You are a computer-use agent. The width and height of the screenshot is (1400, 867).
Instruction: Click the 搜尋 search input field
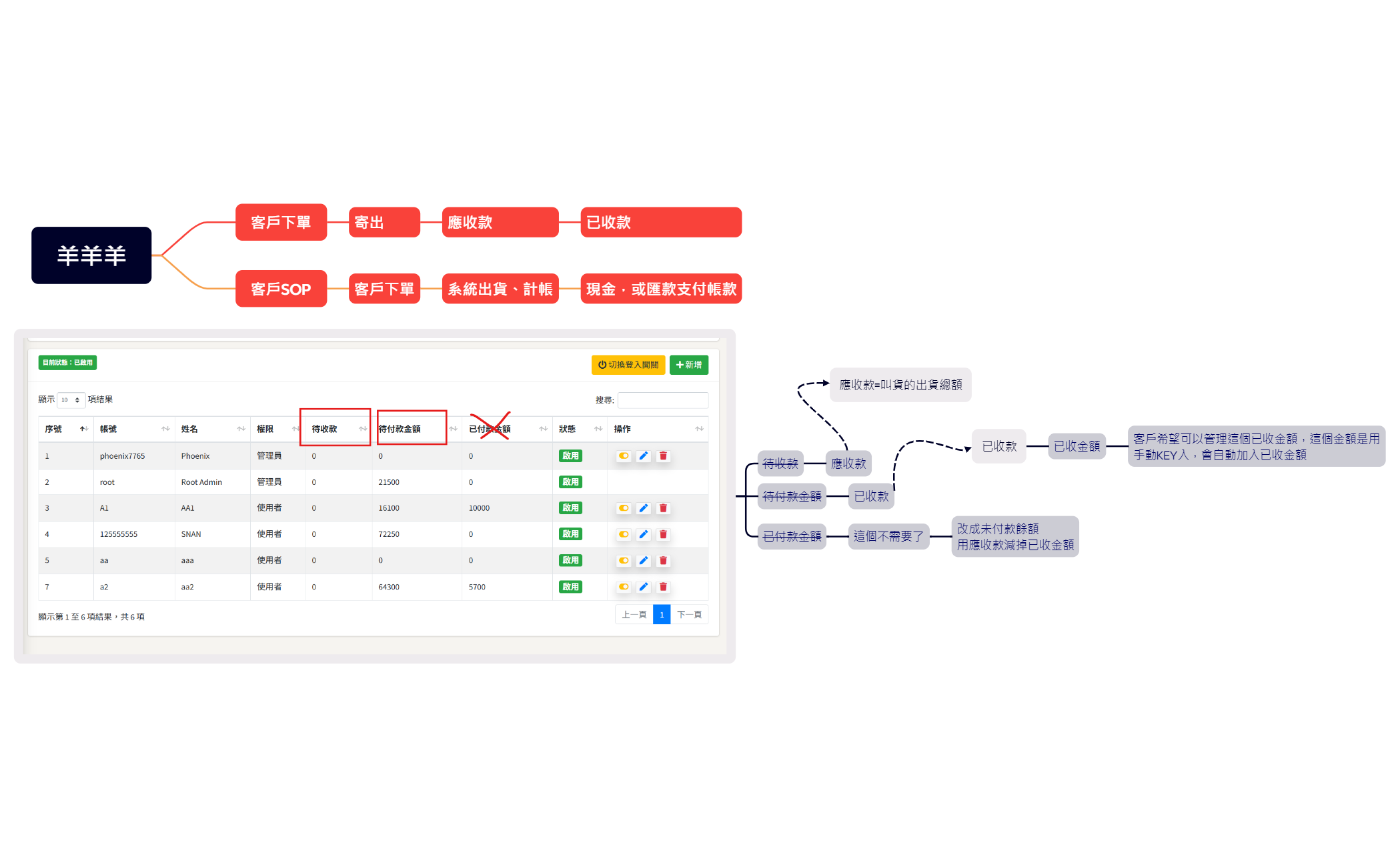coord(662,400)
